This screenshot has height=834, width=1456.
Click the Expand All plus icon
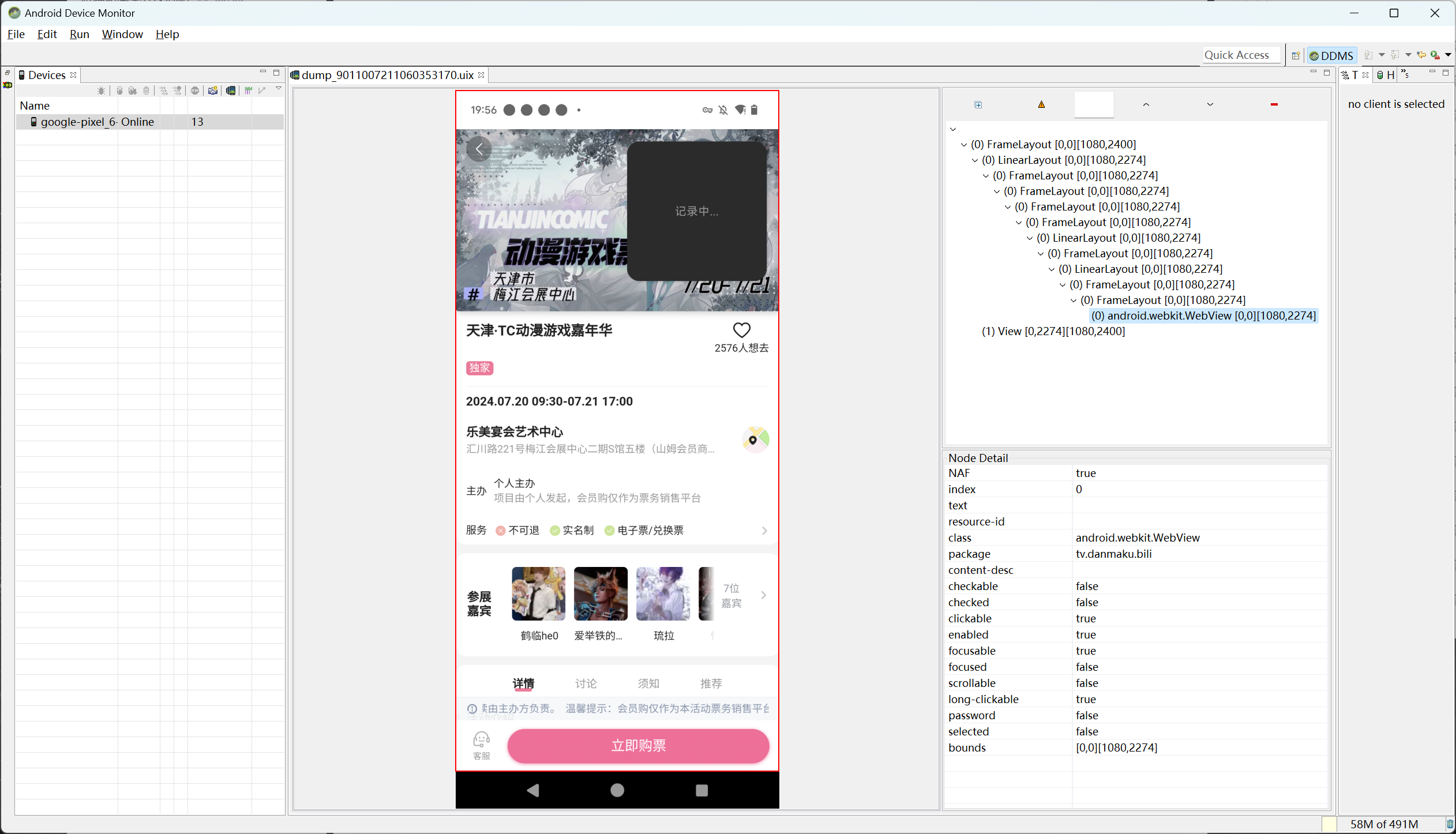(x=978, y=104)
